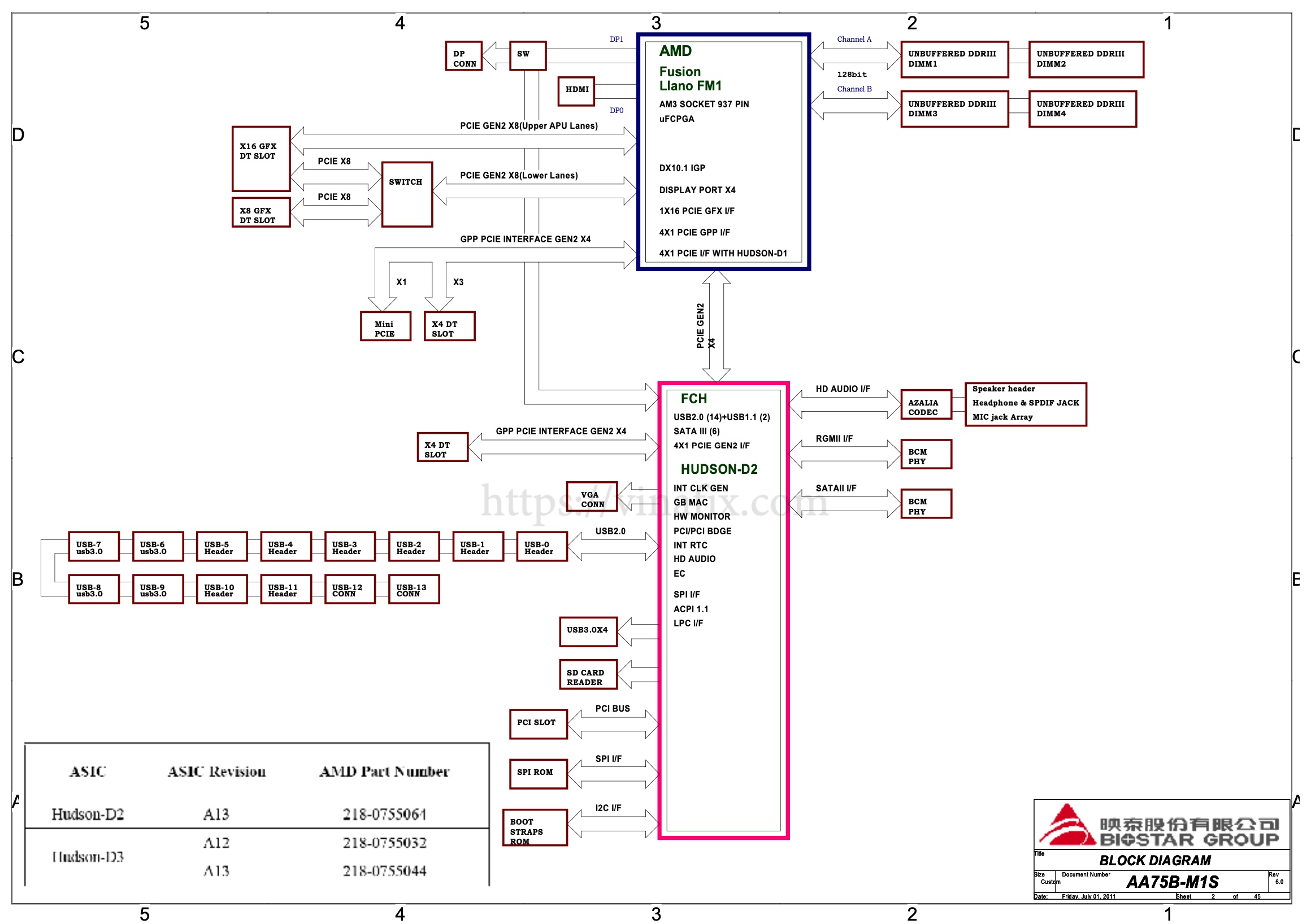Select the X16 GFX DT SLOT block
The height and width of the screenshot is (924, 1311).
(x=261, y=159)
